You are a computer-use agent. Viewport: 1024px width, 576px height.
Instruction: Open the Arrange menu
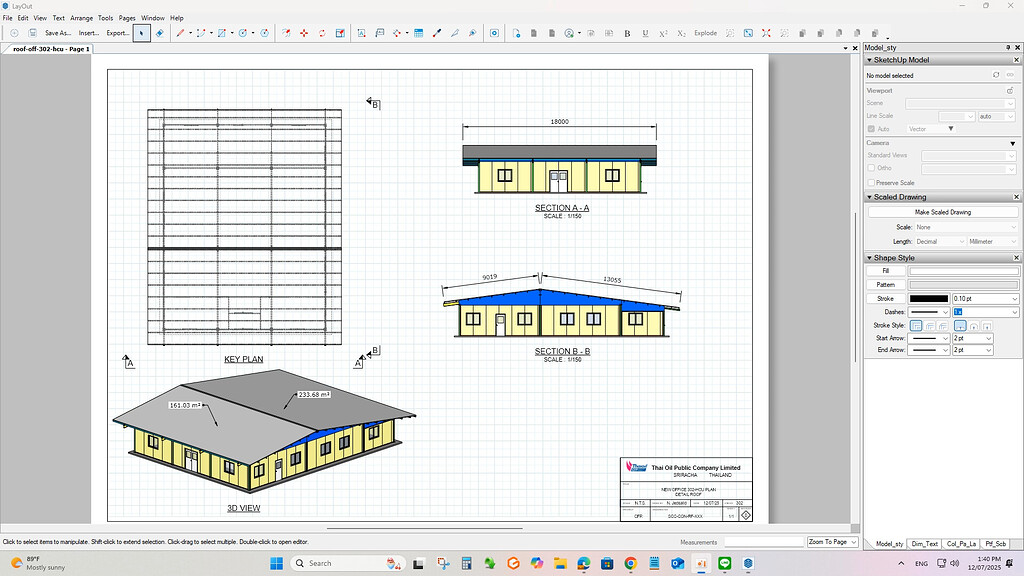point(81,17)
